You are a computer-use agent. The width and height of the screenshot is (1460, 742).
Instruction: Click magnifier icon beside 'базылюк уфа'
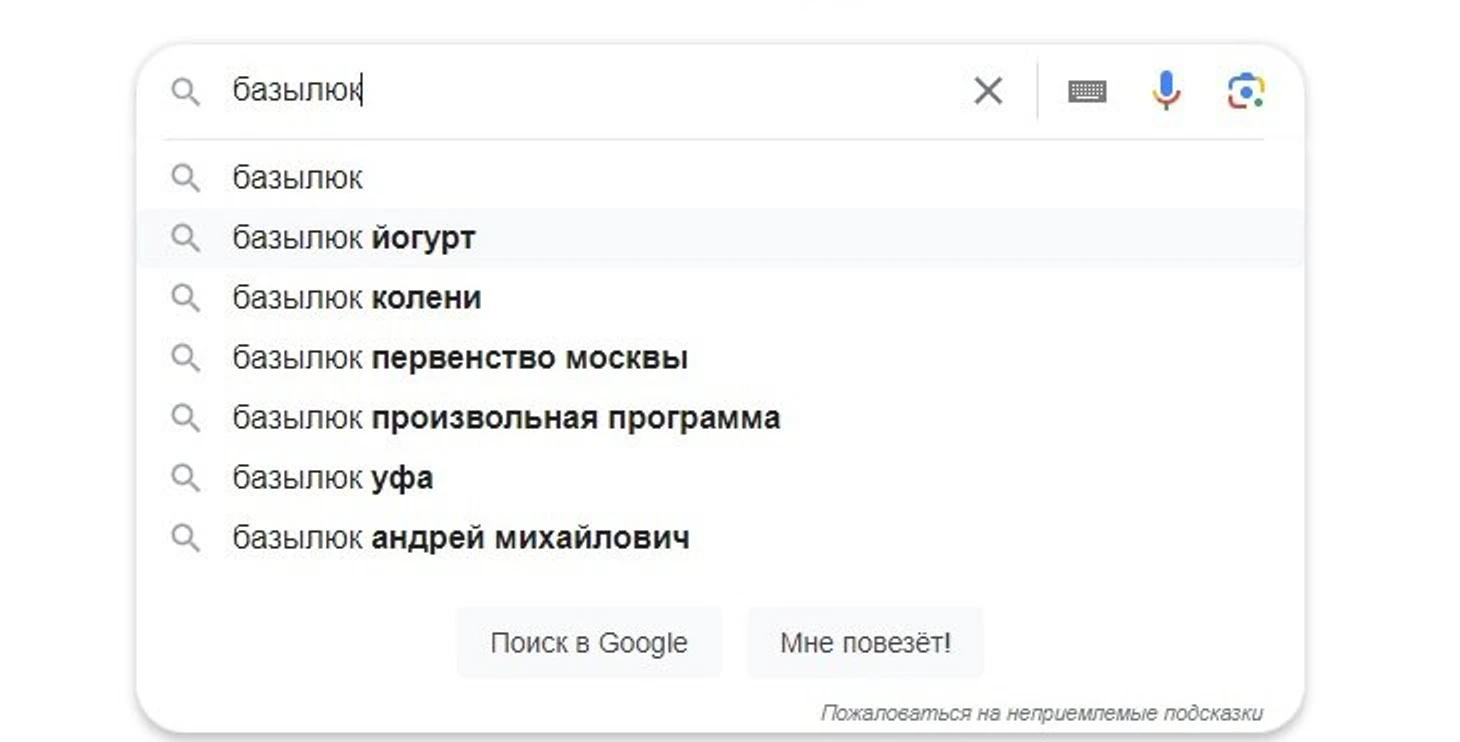[x=185, y=478]
